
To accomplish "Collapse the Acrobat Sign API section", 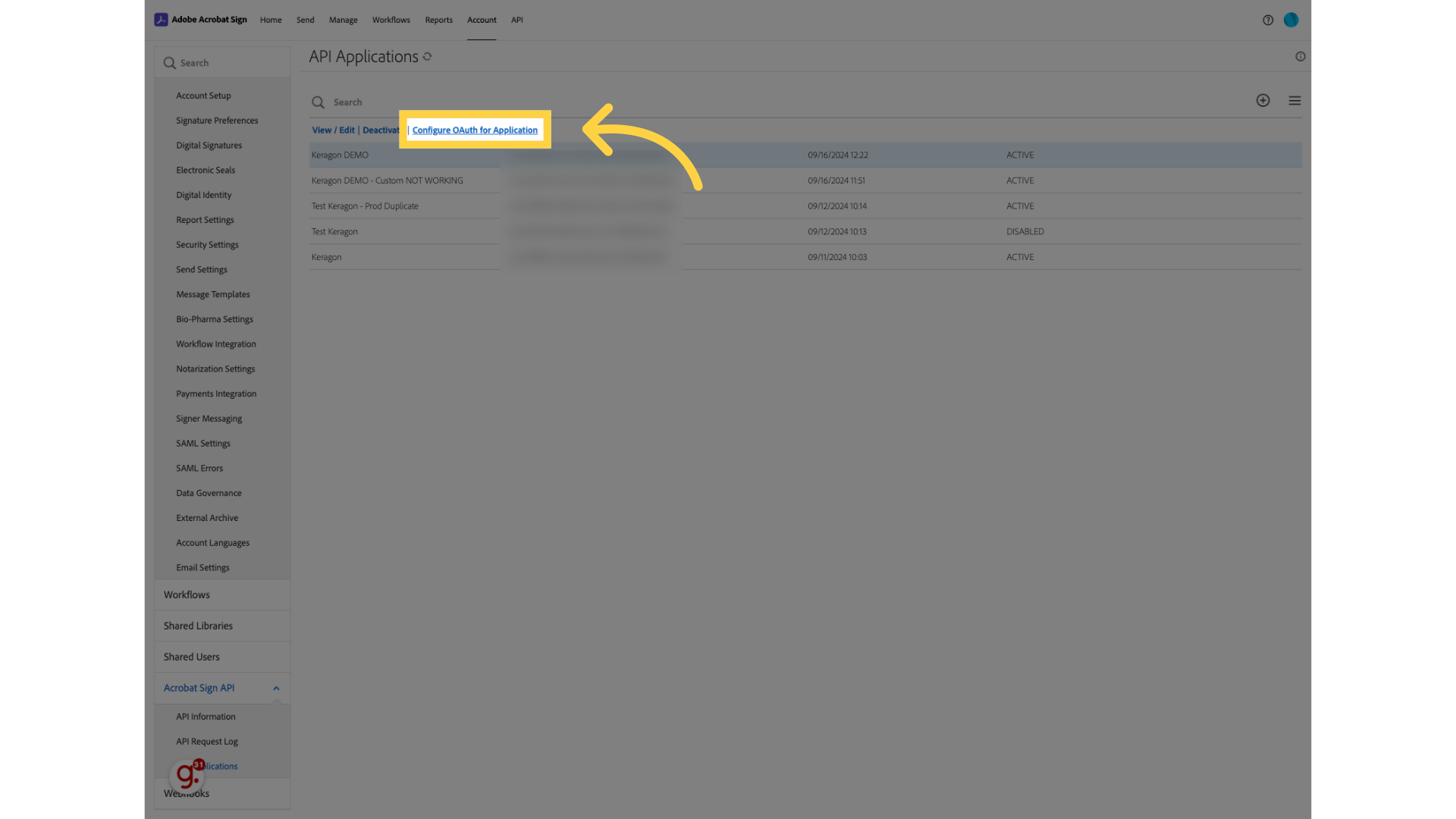I will point(276,689).
